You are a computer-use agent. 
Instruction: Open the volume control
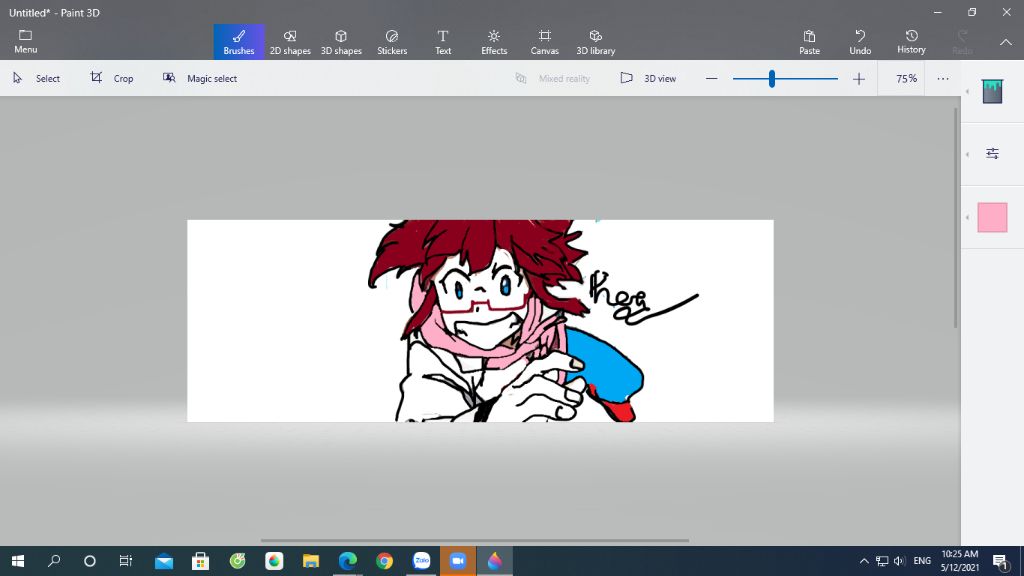coord(899,561)
